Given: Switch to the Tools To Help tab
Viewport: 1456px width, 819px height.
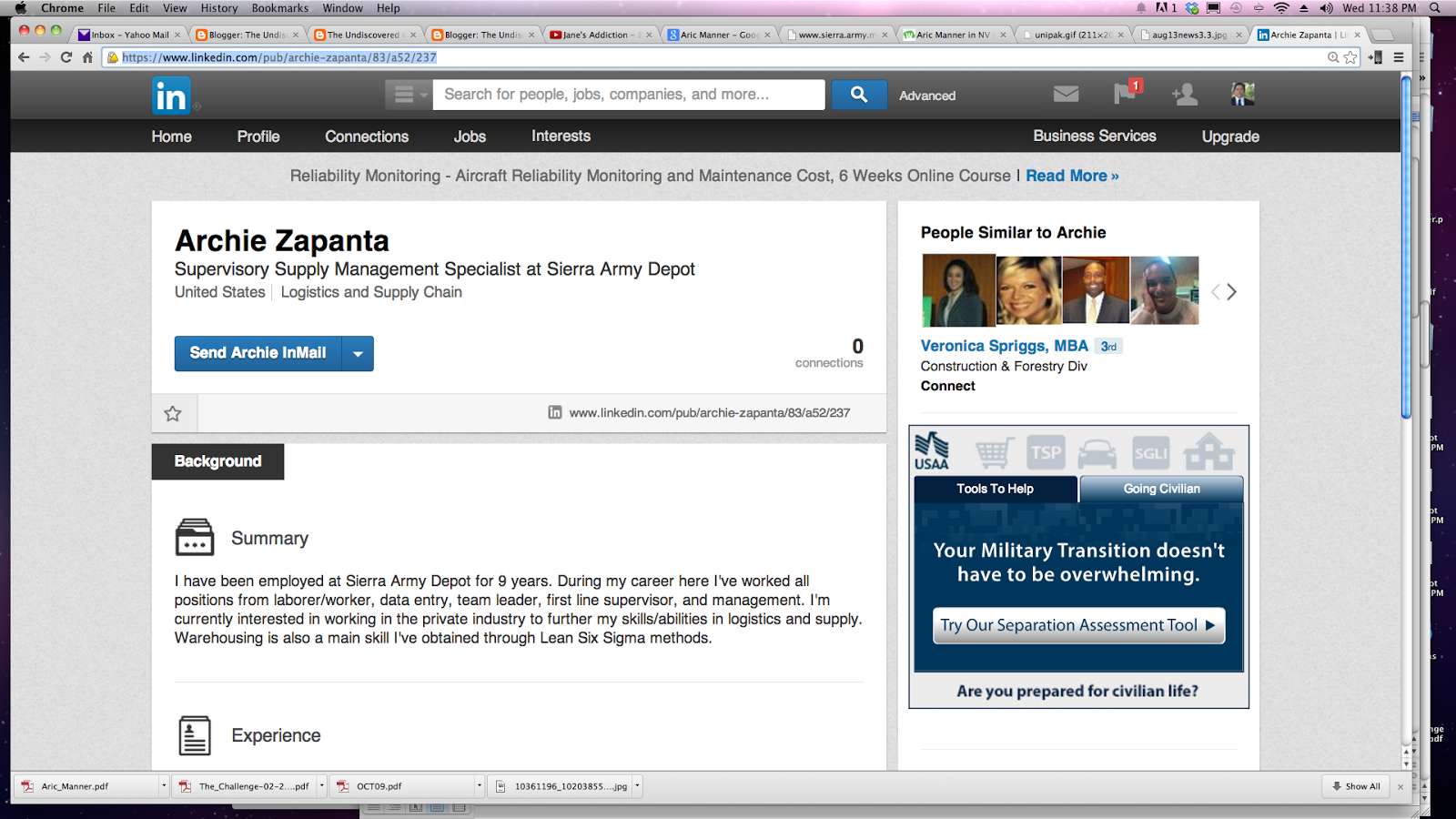Looking at the screenshot, I should click(996, 489).
